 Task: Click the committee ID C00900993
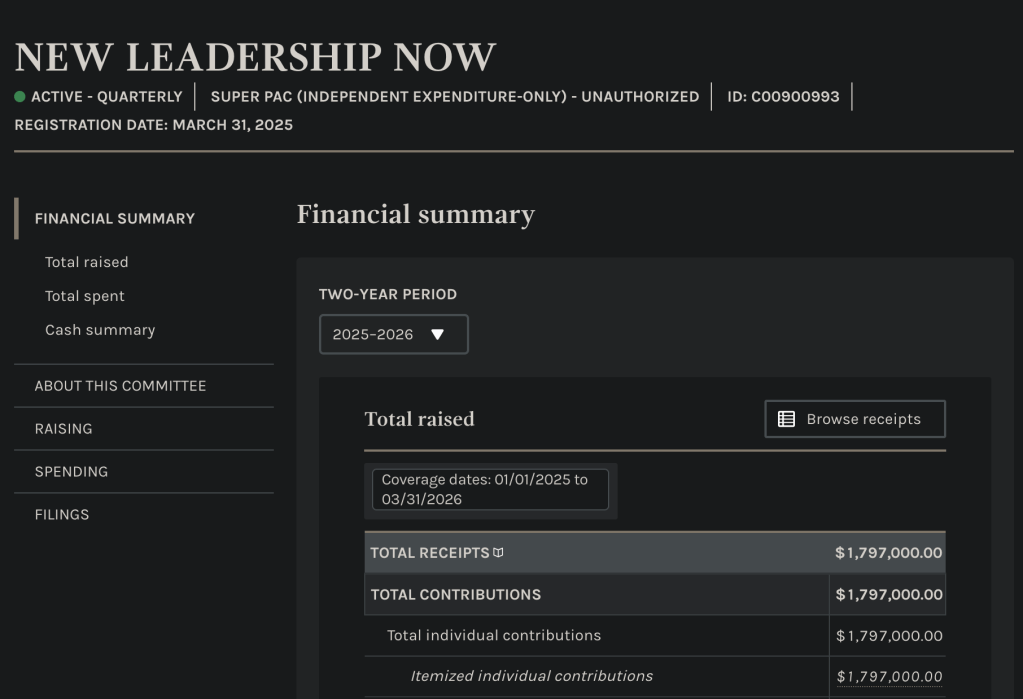click(783, 97)
